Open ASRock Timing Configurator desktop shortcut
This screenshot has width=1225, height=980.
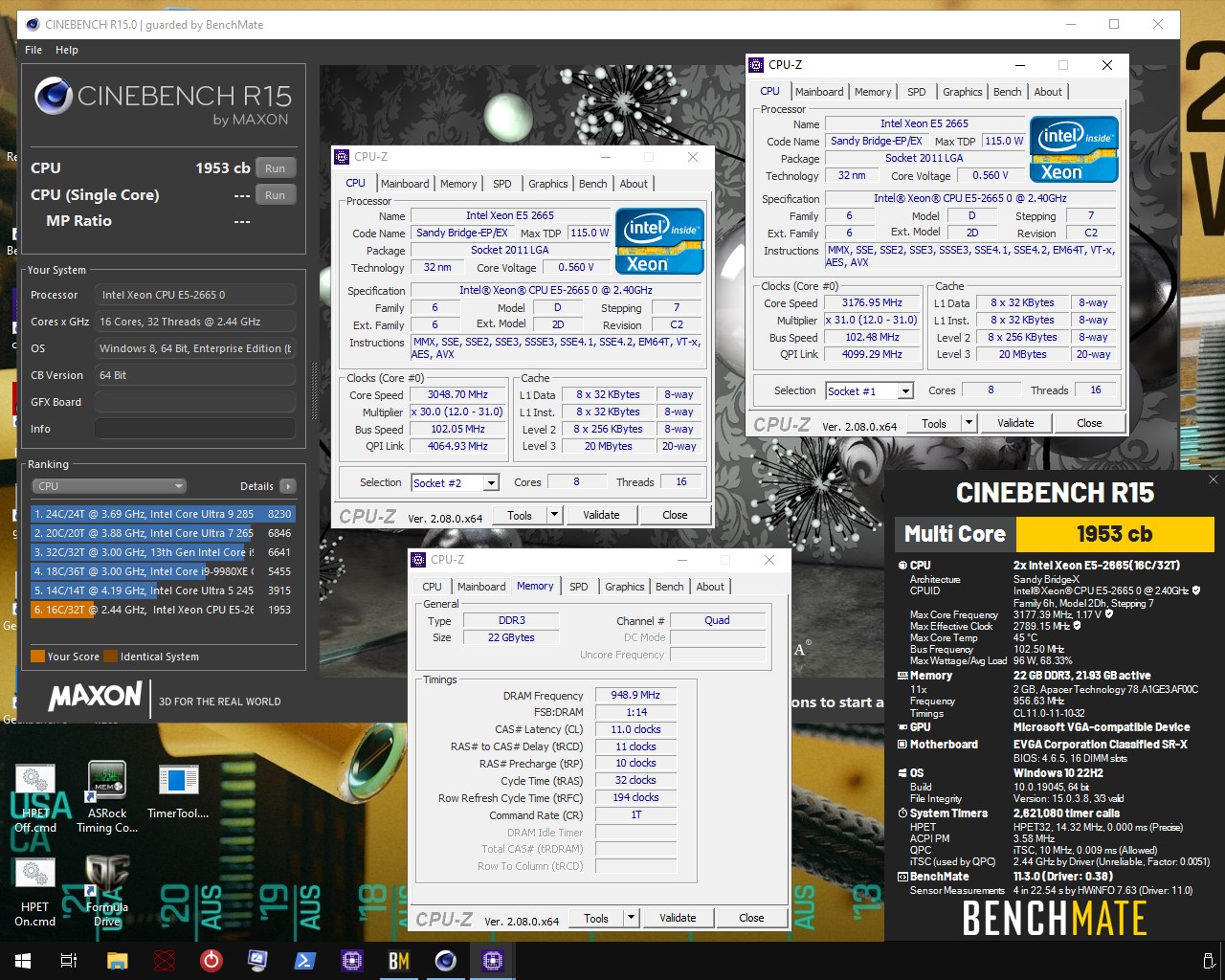pos(107,798)
